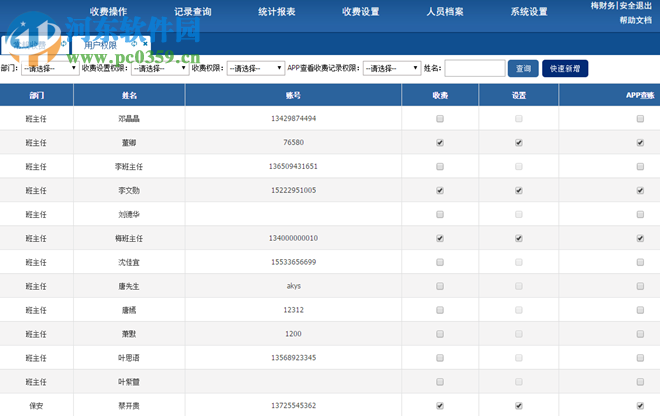Select account number 13568923345

(293, 358)
